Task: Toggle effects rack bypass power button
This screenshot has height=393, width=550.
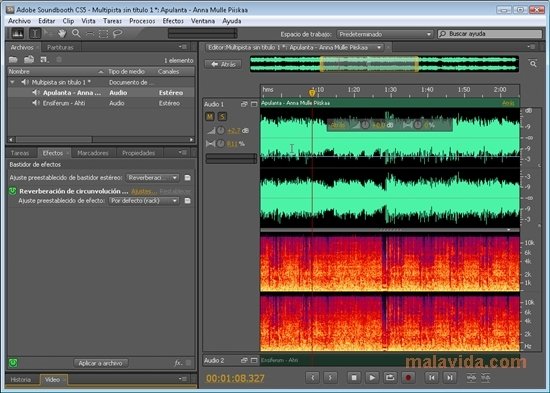Action: point(13,363)
